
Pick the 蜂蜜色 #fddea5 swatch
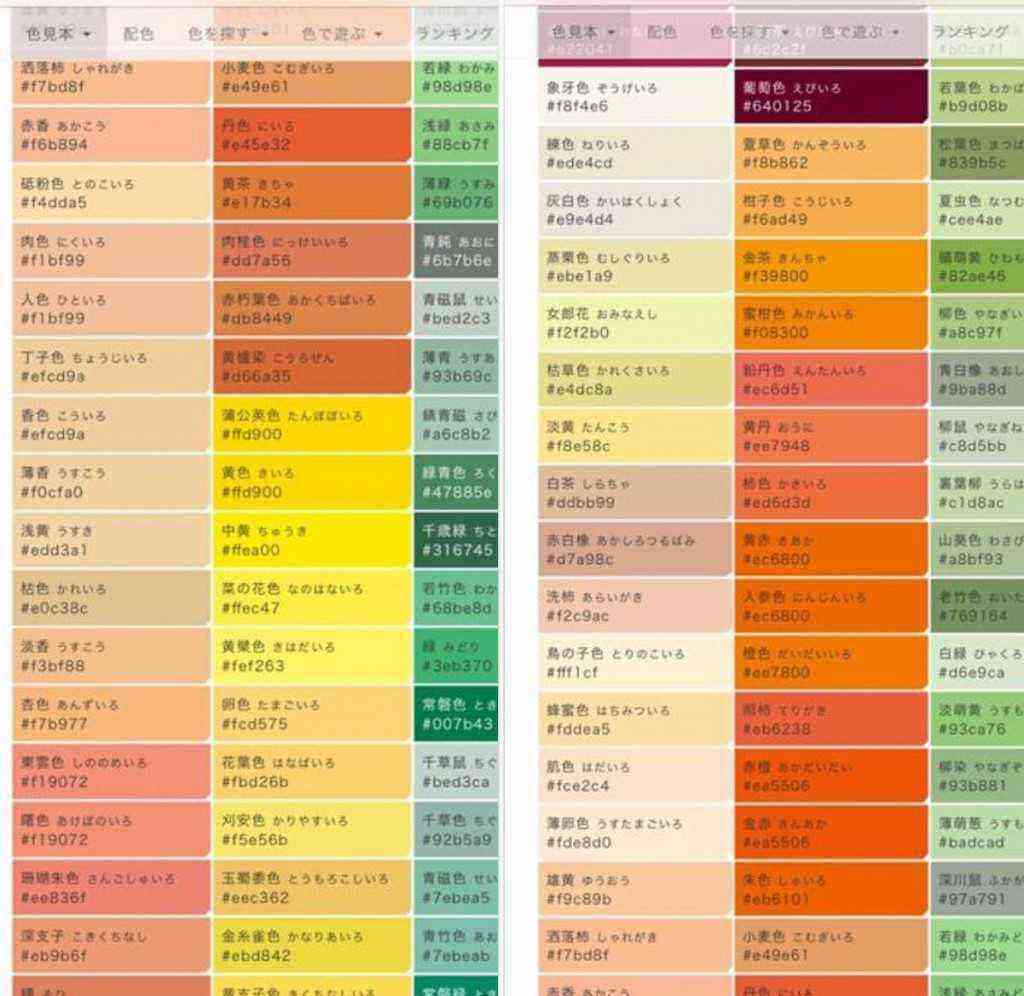(635, 720)
